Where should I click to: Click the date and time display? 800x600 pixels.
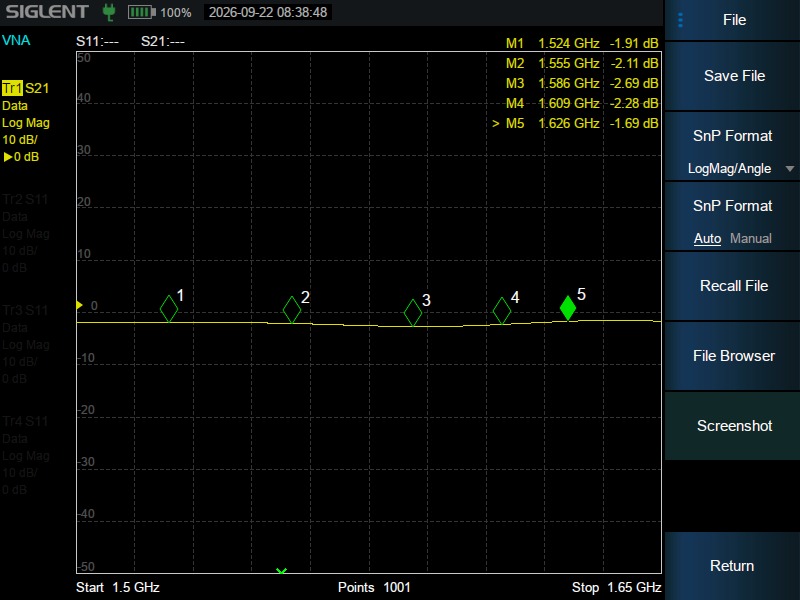pyautogui.click(x=268, y=12)
